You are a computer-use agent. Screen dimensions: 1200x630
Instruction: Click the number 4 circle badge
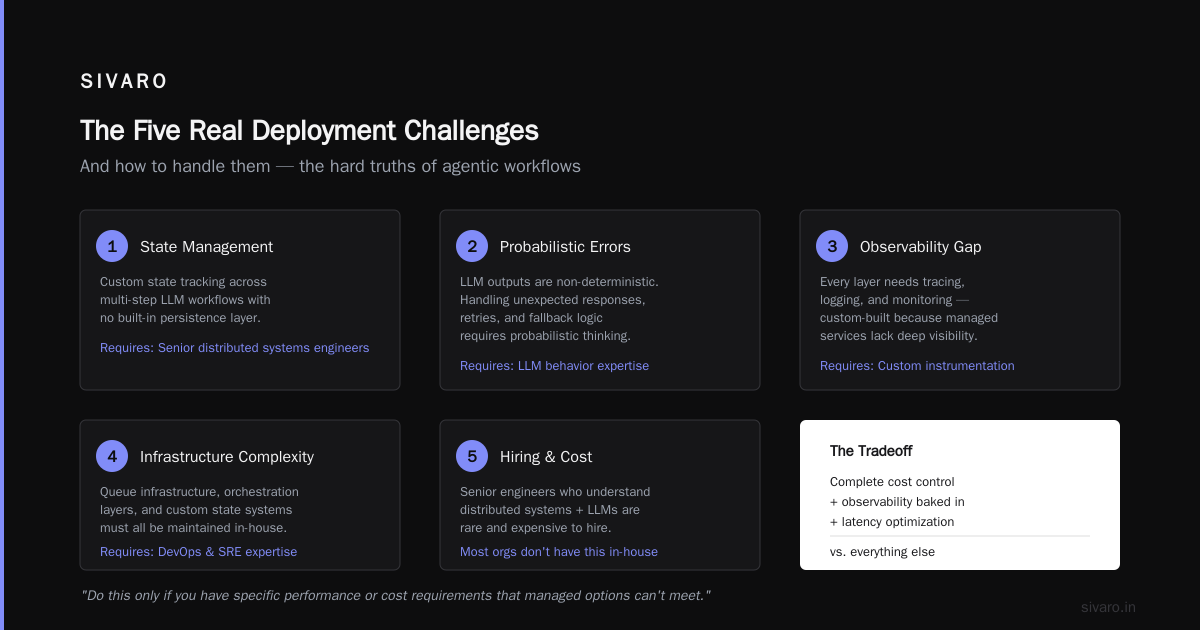click(x=112, y=456)
